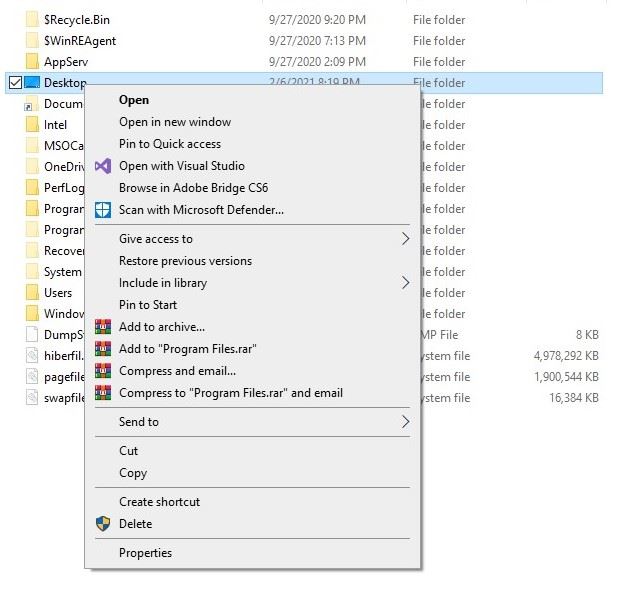Choose Create shortcut
641x605 pixels.
253,502
